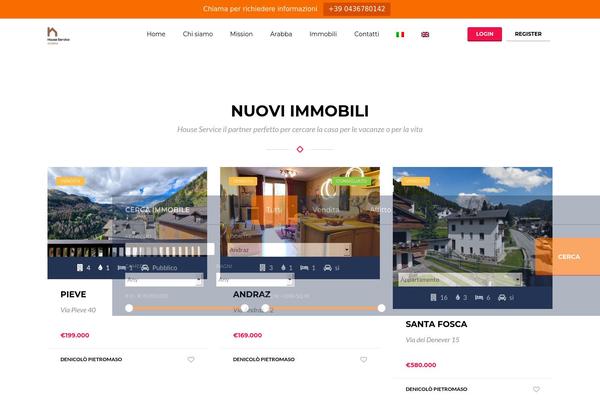
Task: Click the pink LOGIN button
Action: [x=484, y=34]
